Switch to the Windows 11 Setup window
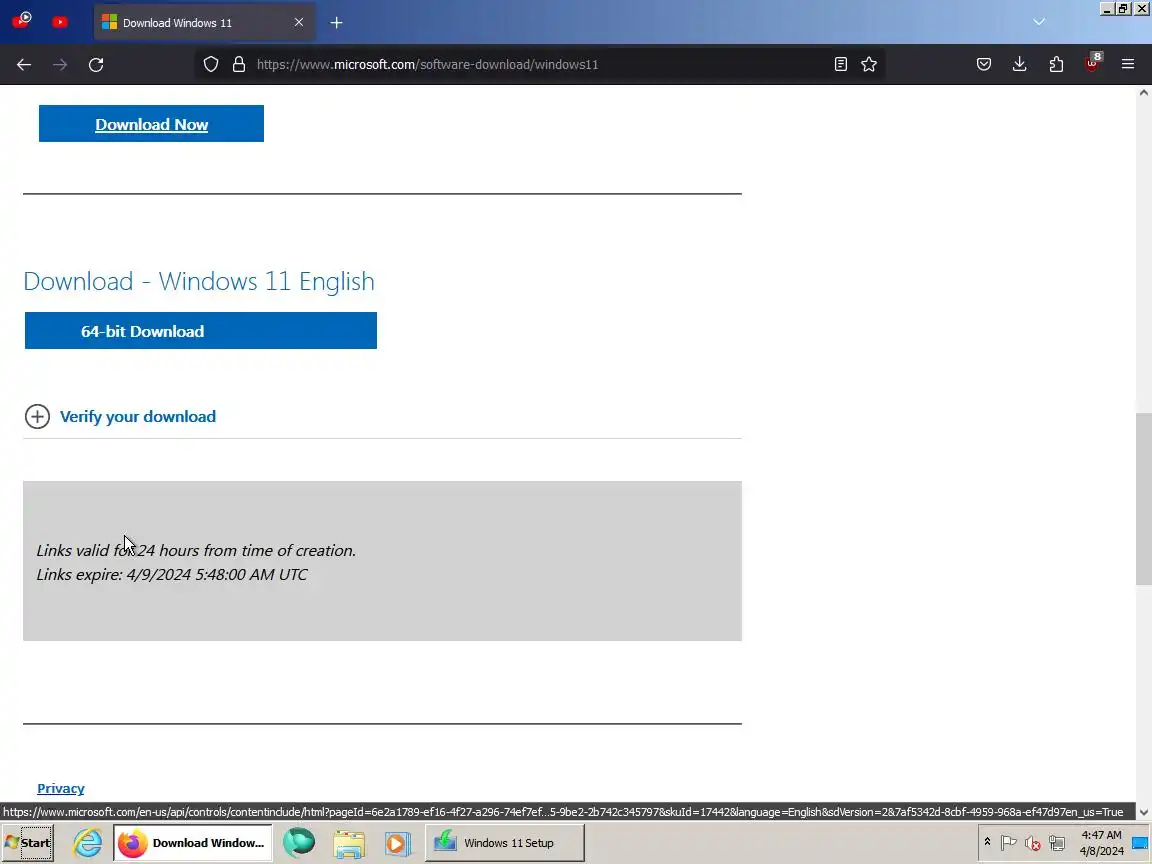 click(505, 843)
